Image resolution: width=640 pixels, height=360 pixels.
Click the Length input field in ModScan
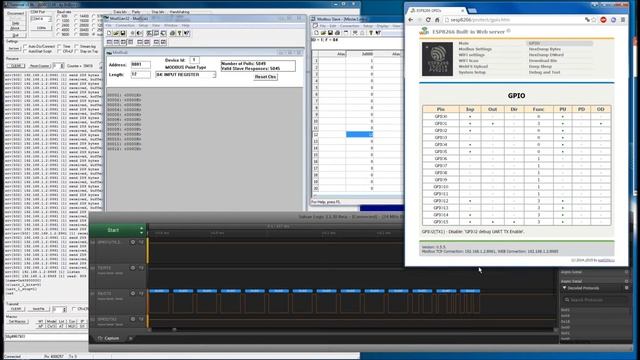140,74
